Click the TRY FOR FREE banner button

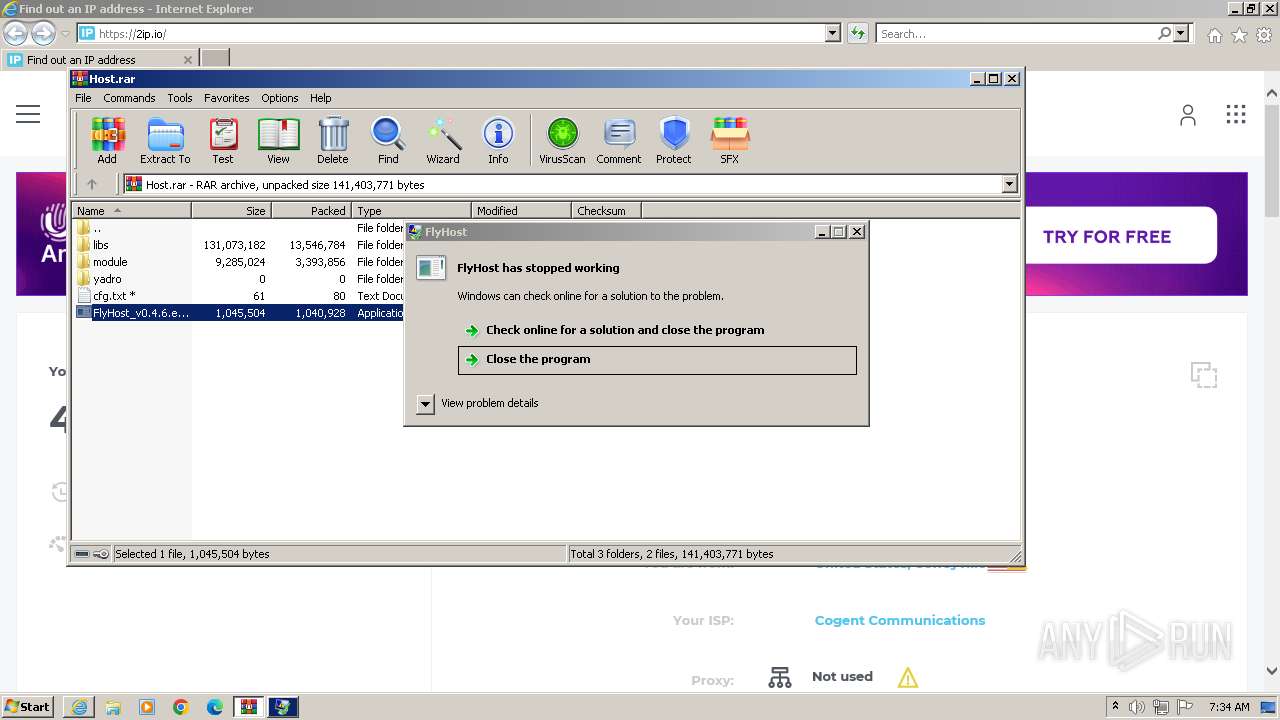click(x=1107, y=237)
